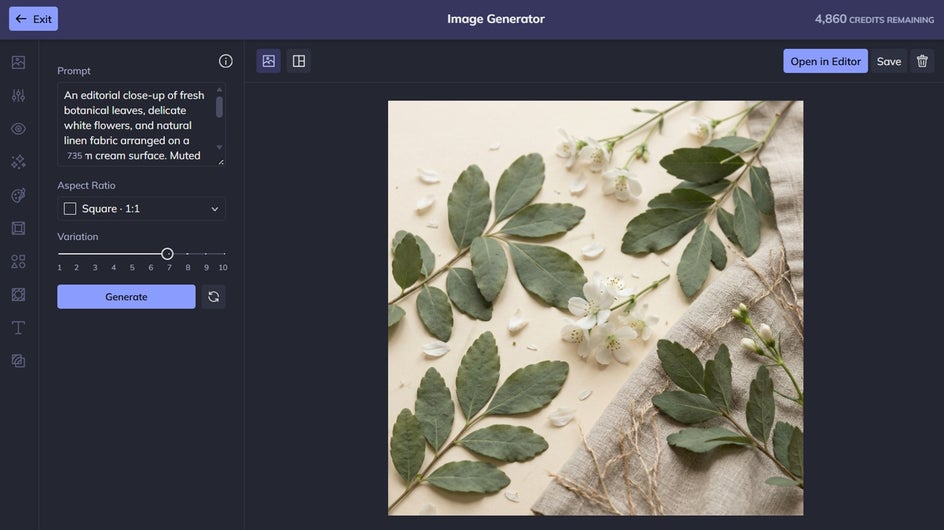Viewport: 944px width, 530px height.
Task: Click the 'Image Generator' title
Action: [495, 19]
